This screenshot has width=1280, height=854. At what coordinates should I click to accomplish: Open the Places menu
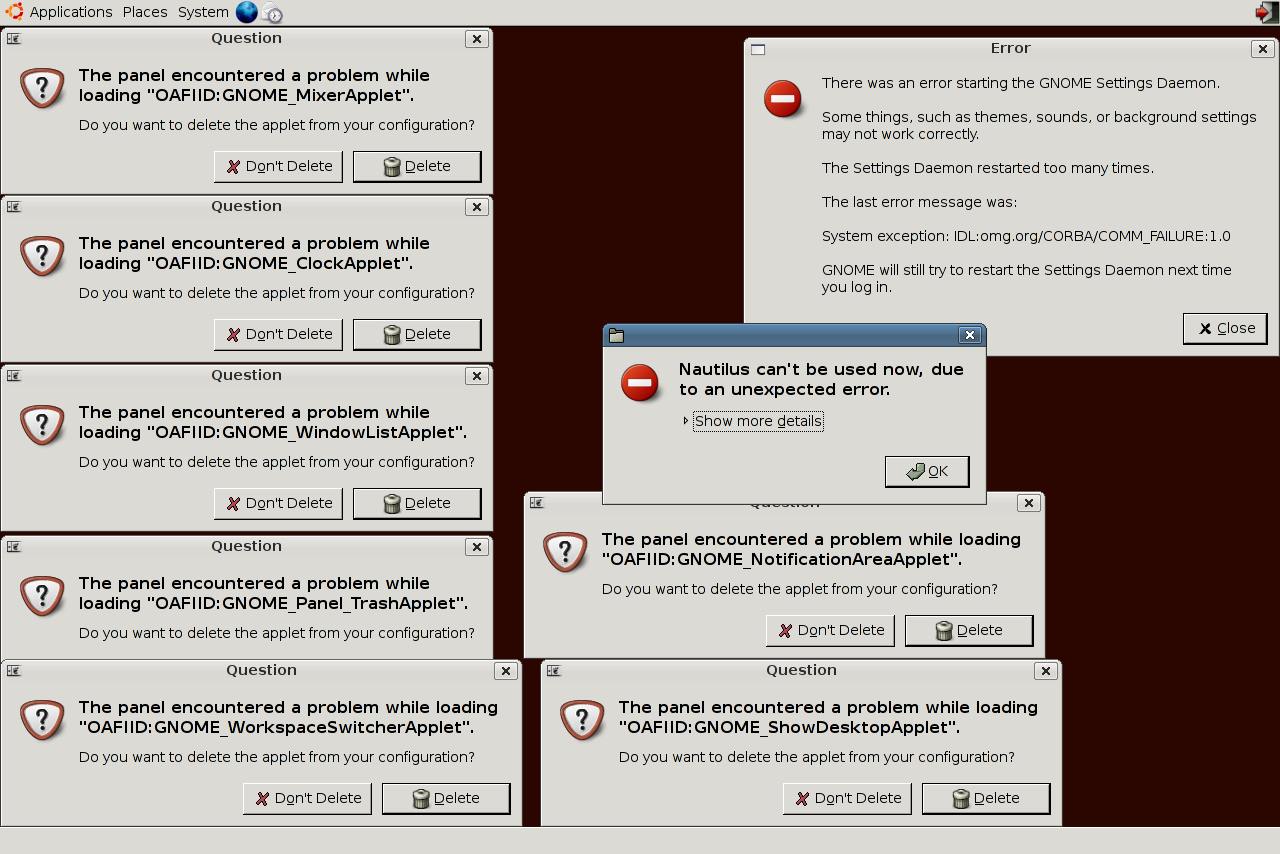click(x=145, y=12)
